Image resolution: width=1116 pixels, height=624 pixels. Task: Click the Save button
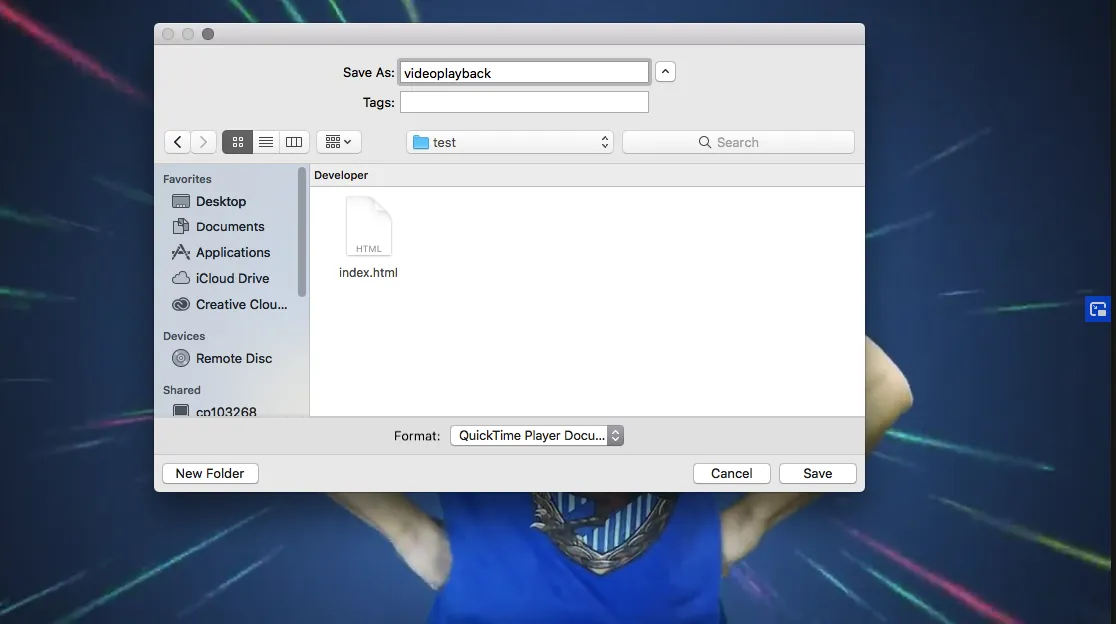818,474
